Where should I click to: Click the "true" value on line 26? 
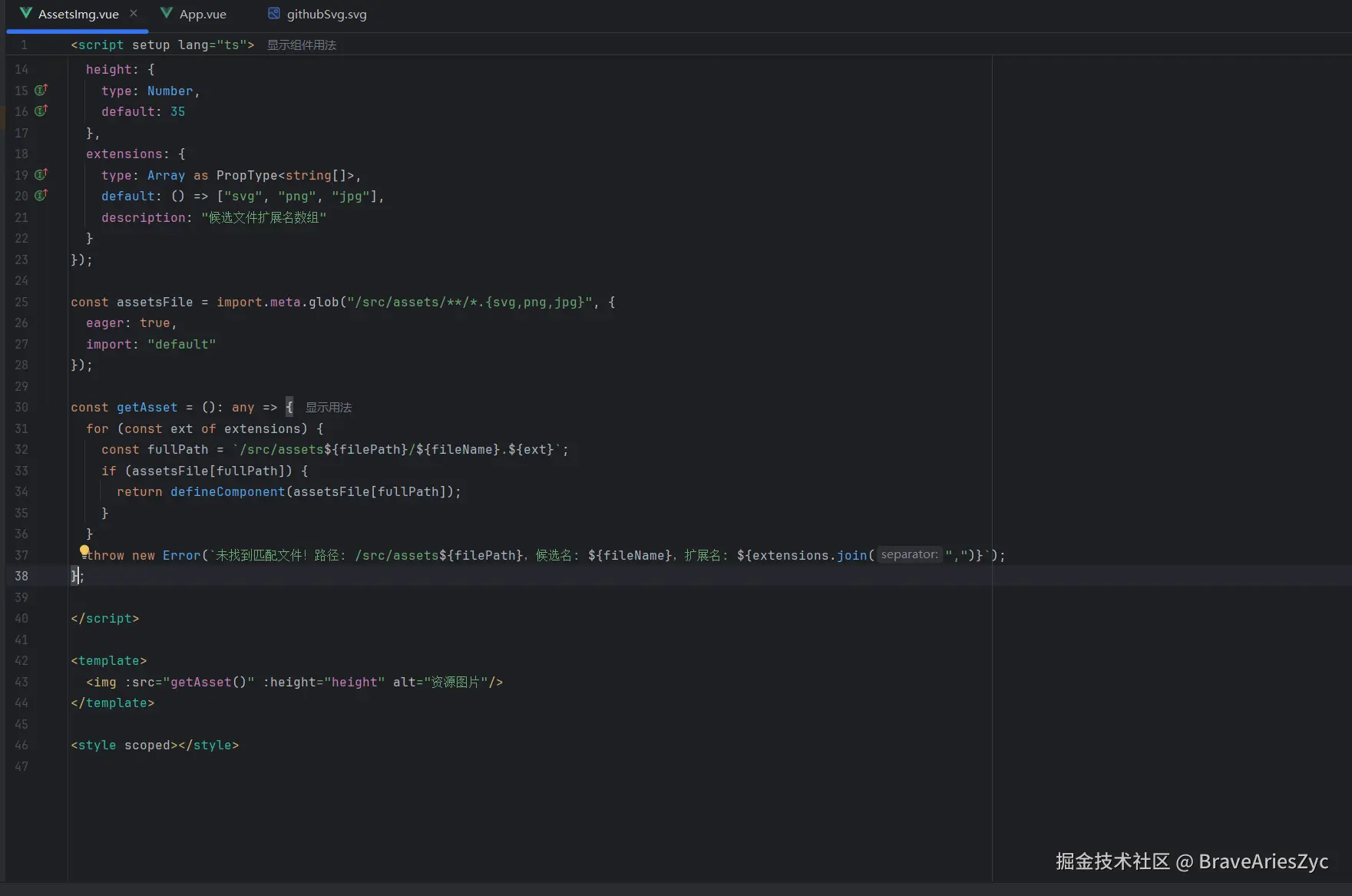pos(155,323)
